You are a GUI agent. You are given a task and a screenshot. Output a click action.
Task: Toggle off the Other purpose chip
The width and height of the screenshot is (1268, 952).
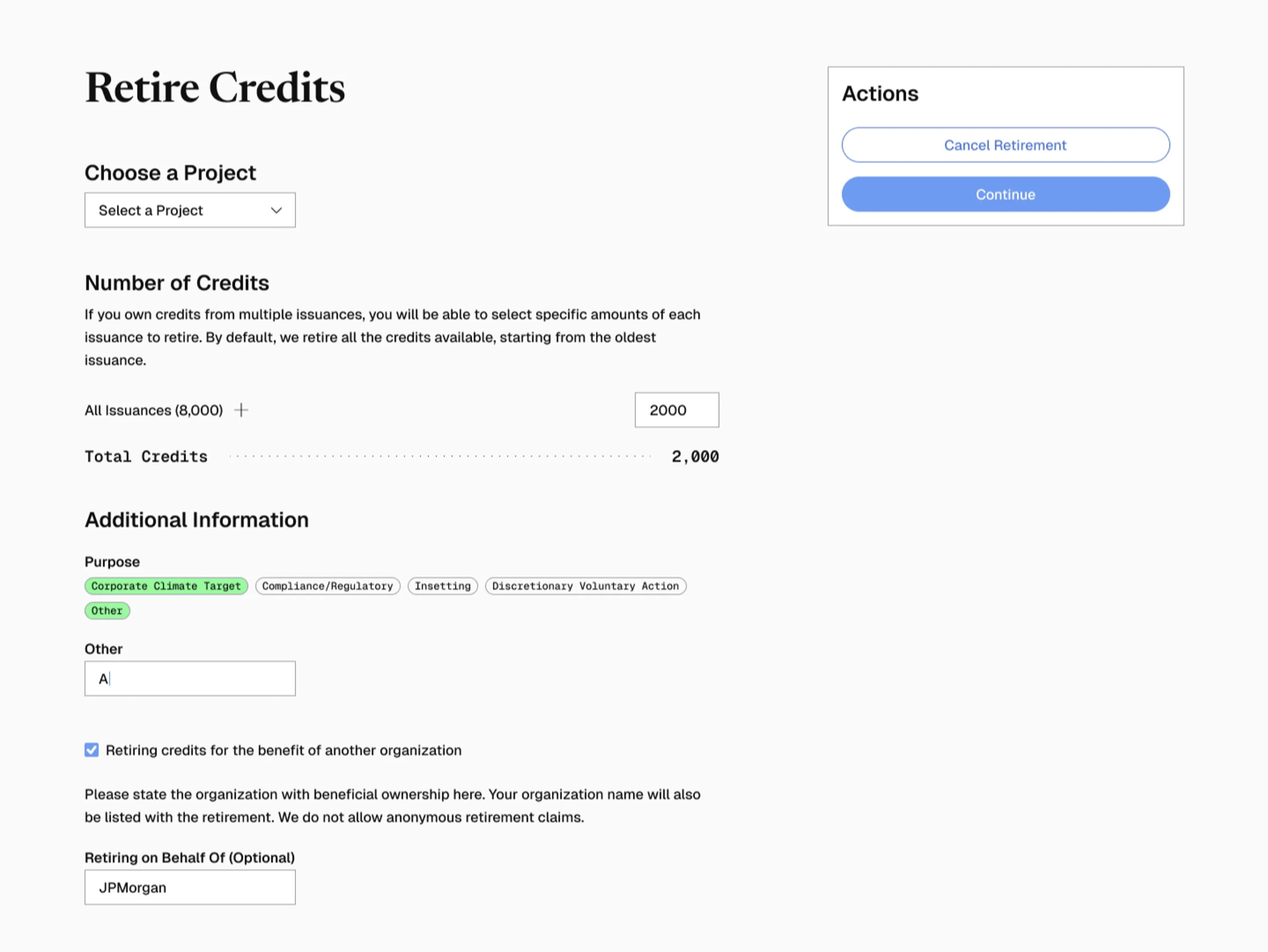(x=107, y=611)
